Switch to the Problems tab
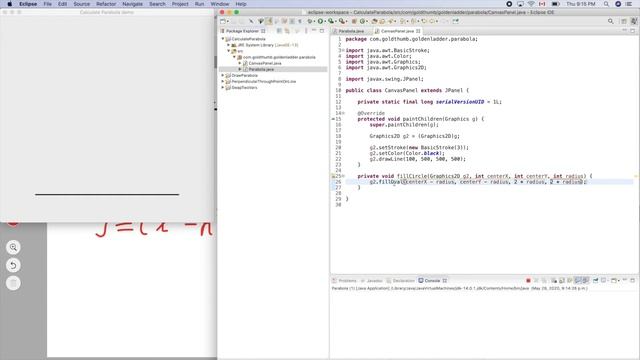The width and height of the screenshot is (640, 360). click(x=344, y=281)
